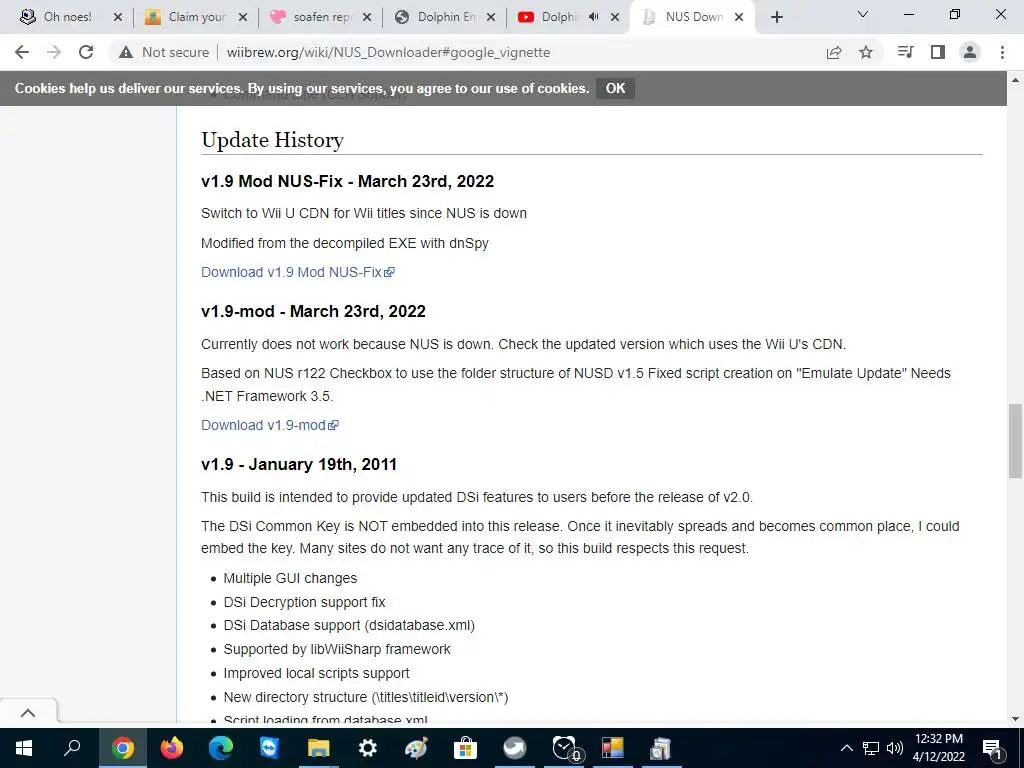Screen dimensions: 1024x768
Task: Open Microsoft Store from the taskbar
Action: (x=466, y=748)
